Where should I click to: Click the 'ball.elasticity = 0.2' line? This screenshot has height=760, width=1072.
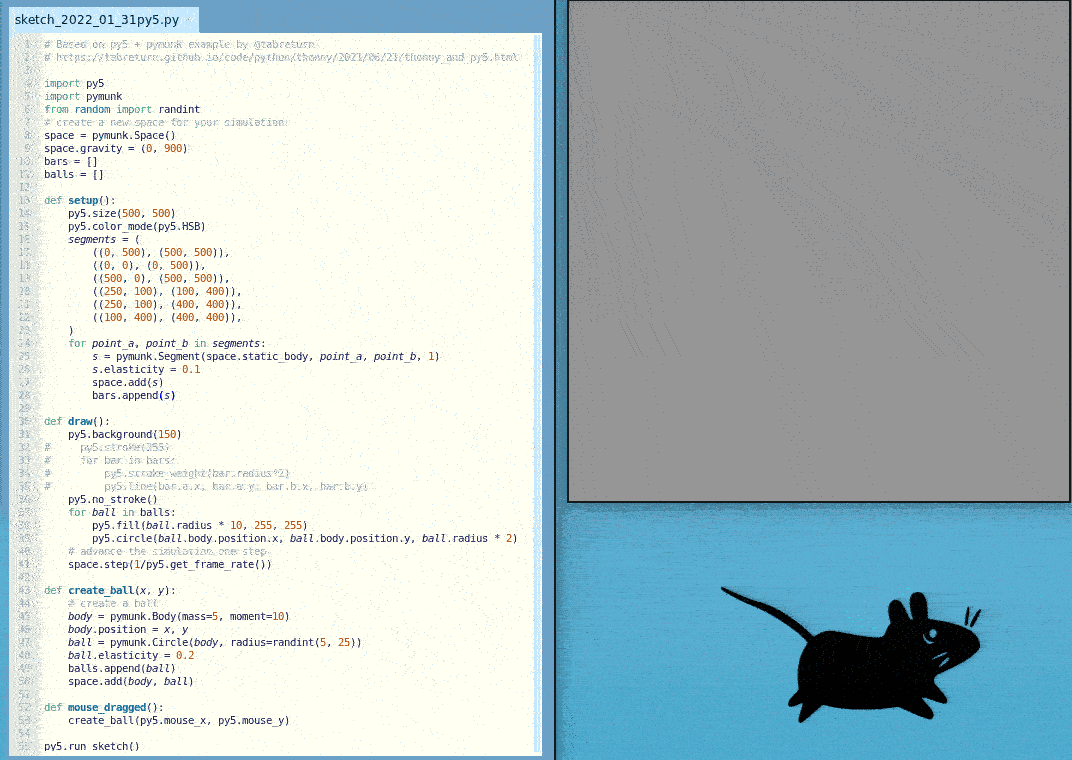coord(131,655)
